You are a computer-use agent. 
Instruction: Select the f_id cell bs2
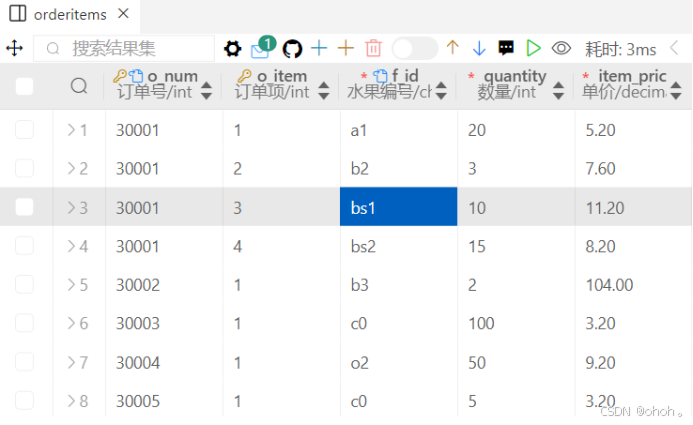pos(399,246)
